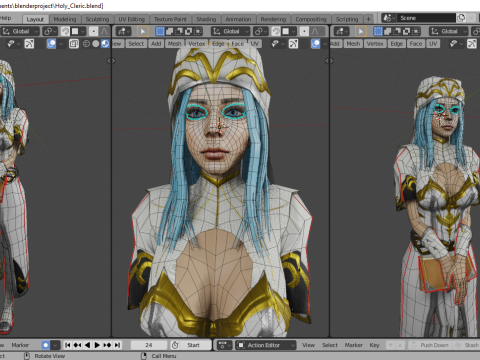This screenshot has width=480, height=360.
Task: Click the Scene name field
Action: click(x=426, y=18)
